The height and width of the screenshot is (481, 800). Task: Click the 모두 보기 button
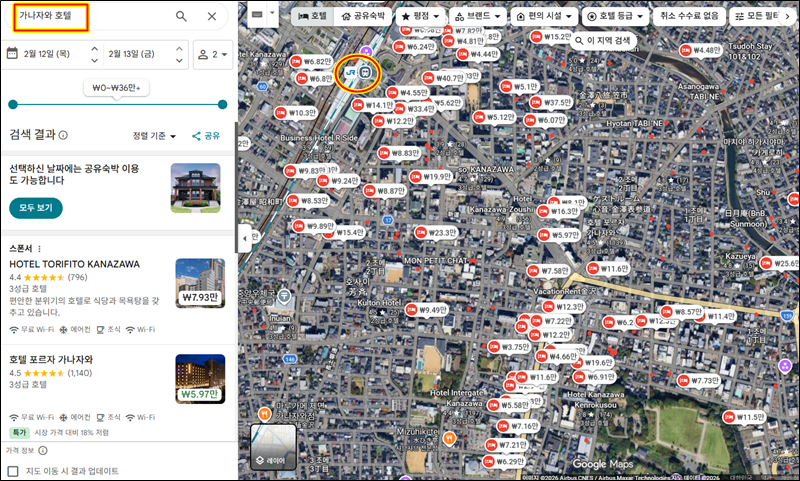pyautogui.click(x=36, y=208)
